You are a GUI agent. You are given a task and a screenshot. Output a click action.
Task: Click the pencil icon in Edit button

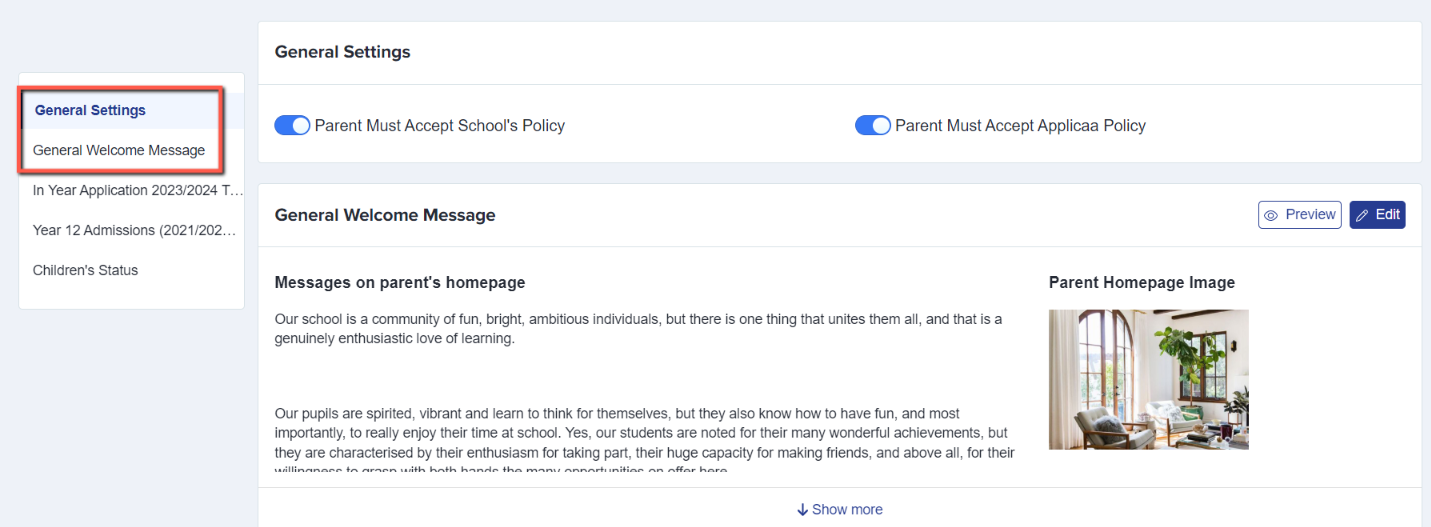[x=1362, y=215]
